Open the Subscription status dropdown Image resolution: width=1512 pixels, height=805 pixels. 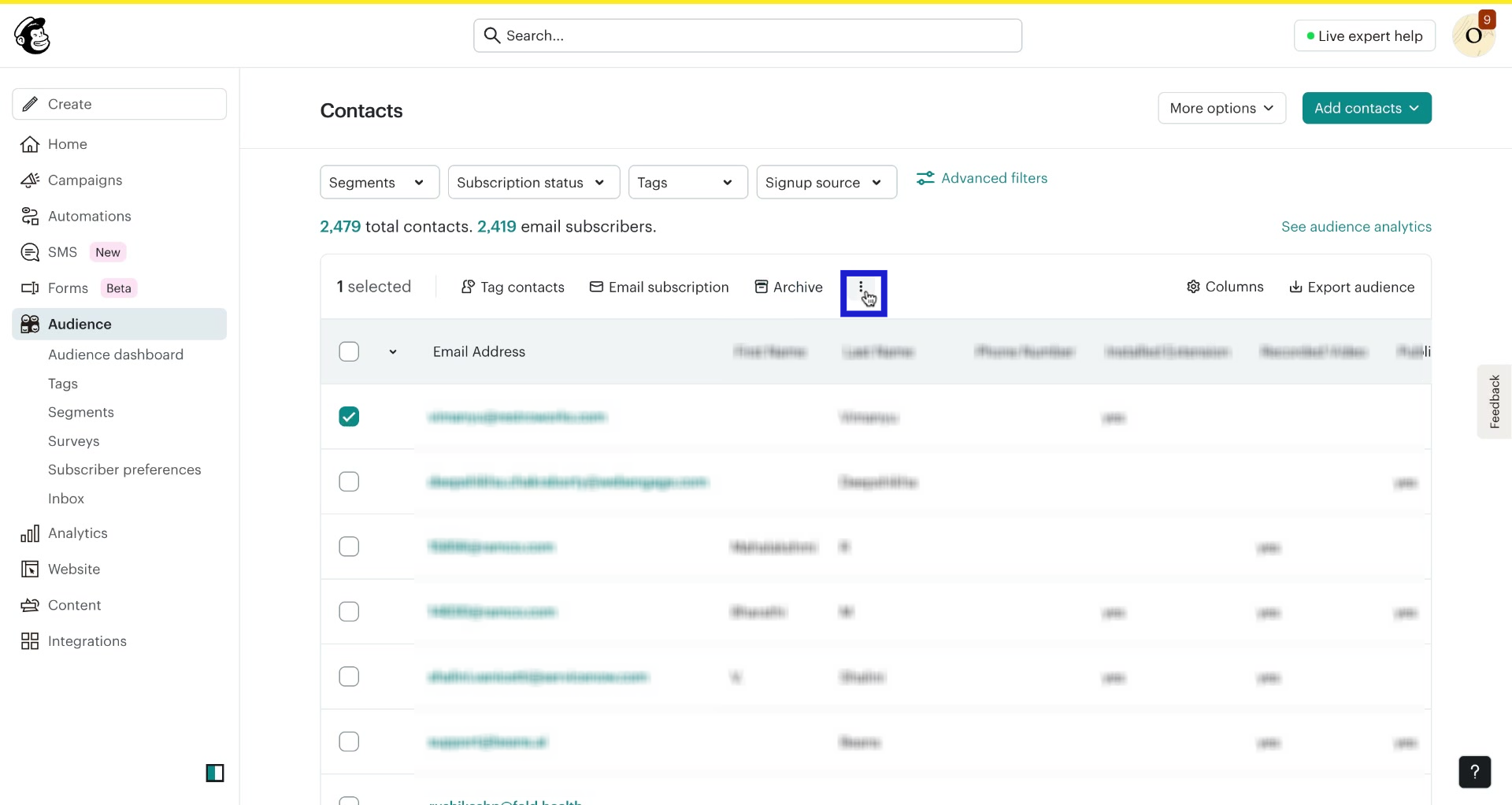533,182
